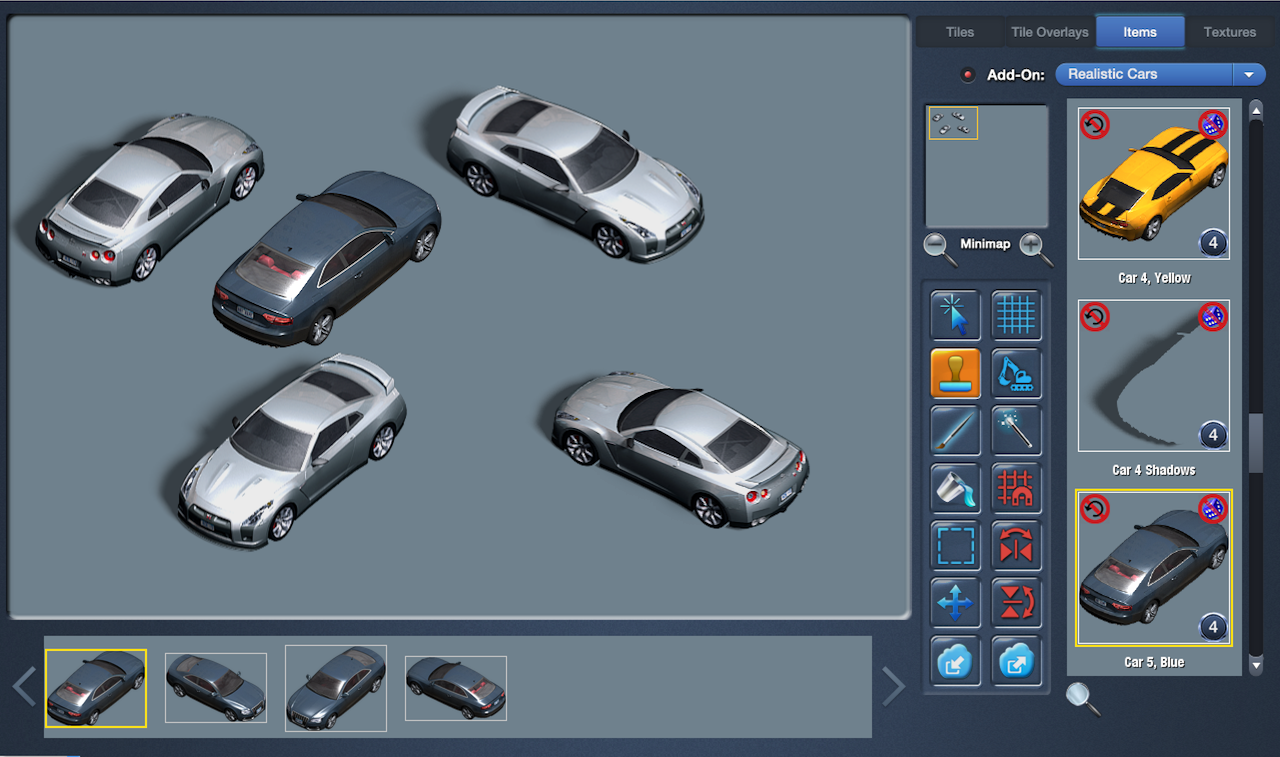
Task: Select the pointer selection tool
Action: (956, 315)
